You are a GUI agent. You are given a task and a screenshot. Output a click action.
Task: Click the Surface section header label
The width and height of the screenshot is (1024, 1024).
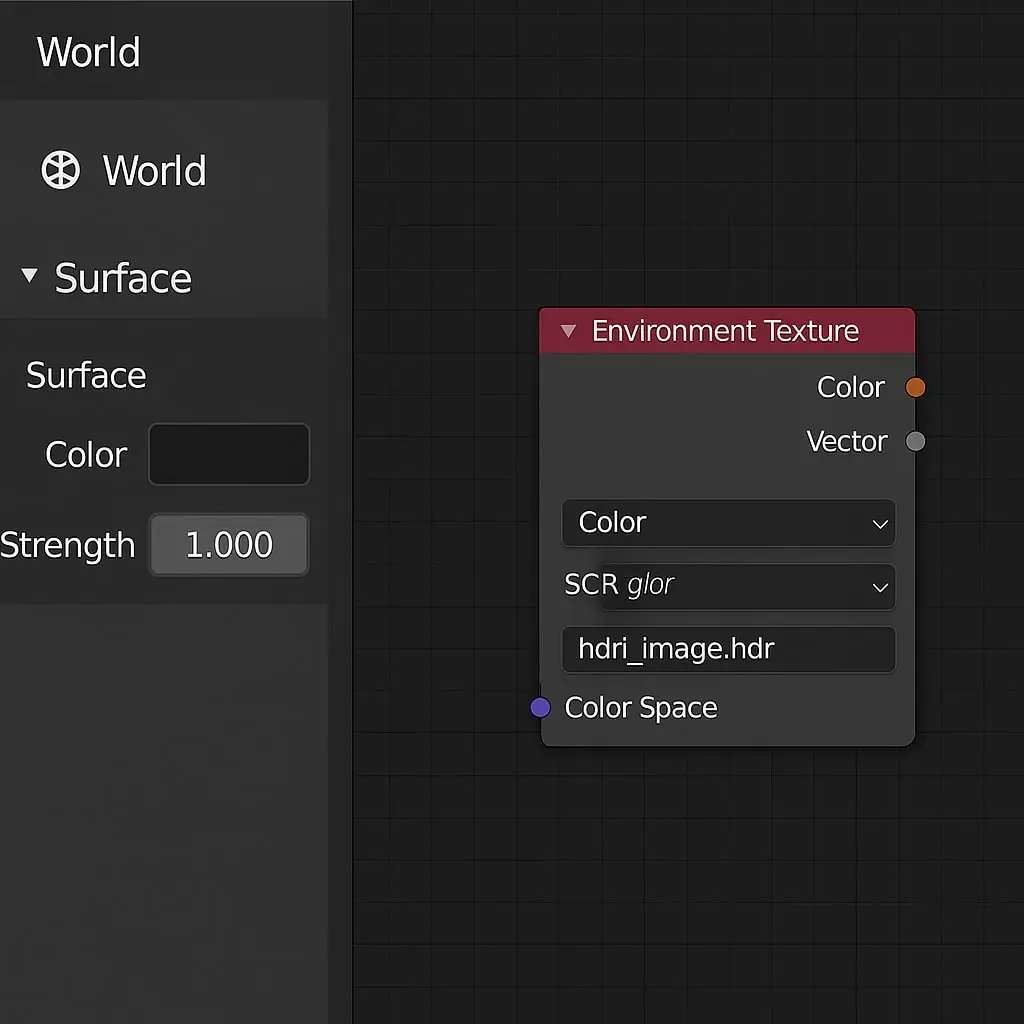point(123,278)
